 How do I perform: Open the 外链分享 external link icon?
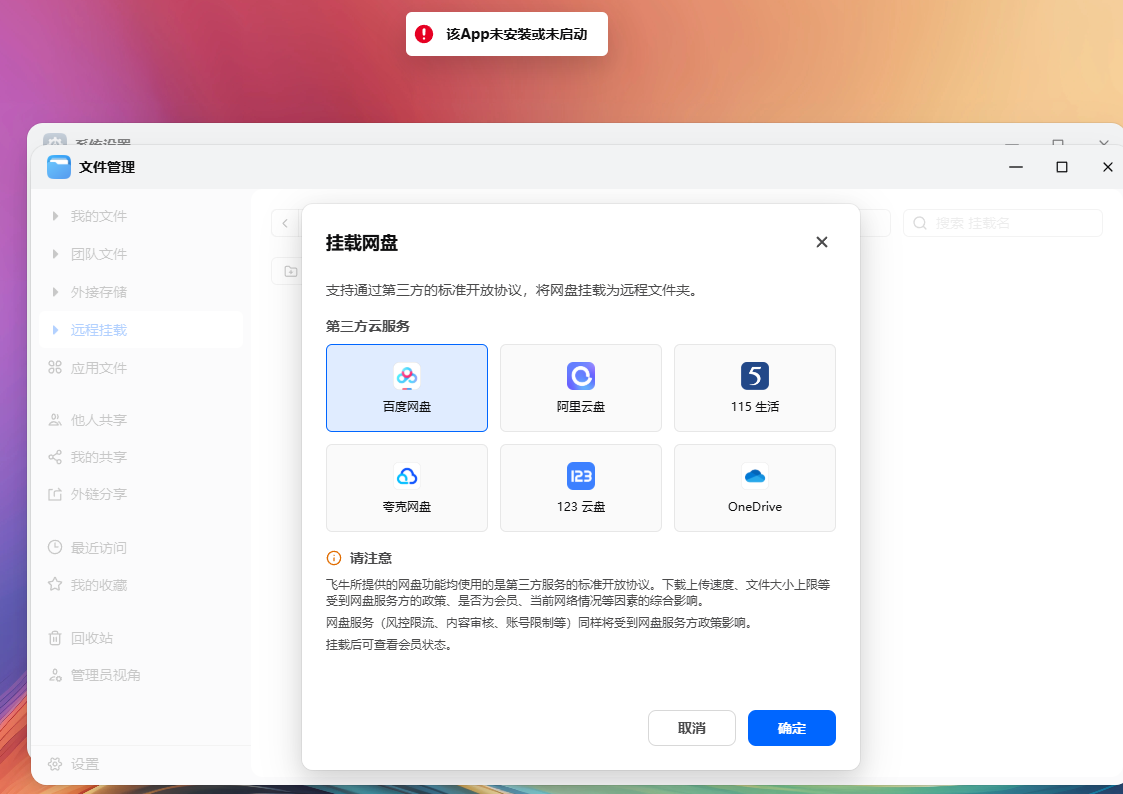coord(58,494)
